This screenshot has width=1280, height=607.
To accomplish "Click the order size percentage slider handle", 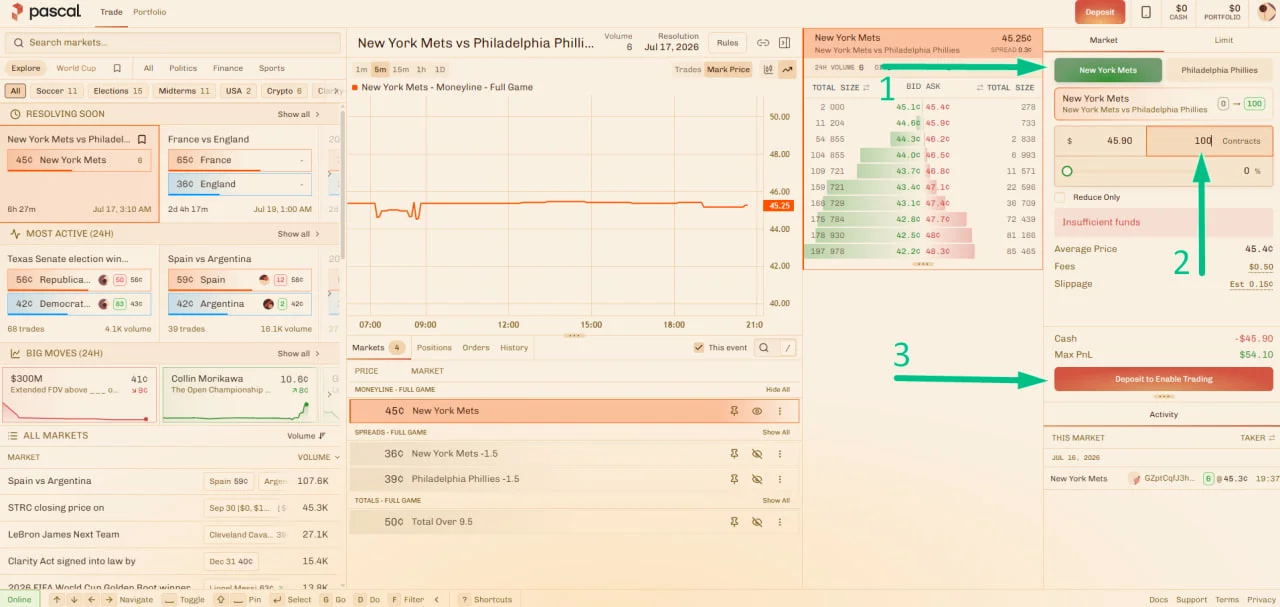I will [x=1067, y=171].
